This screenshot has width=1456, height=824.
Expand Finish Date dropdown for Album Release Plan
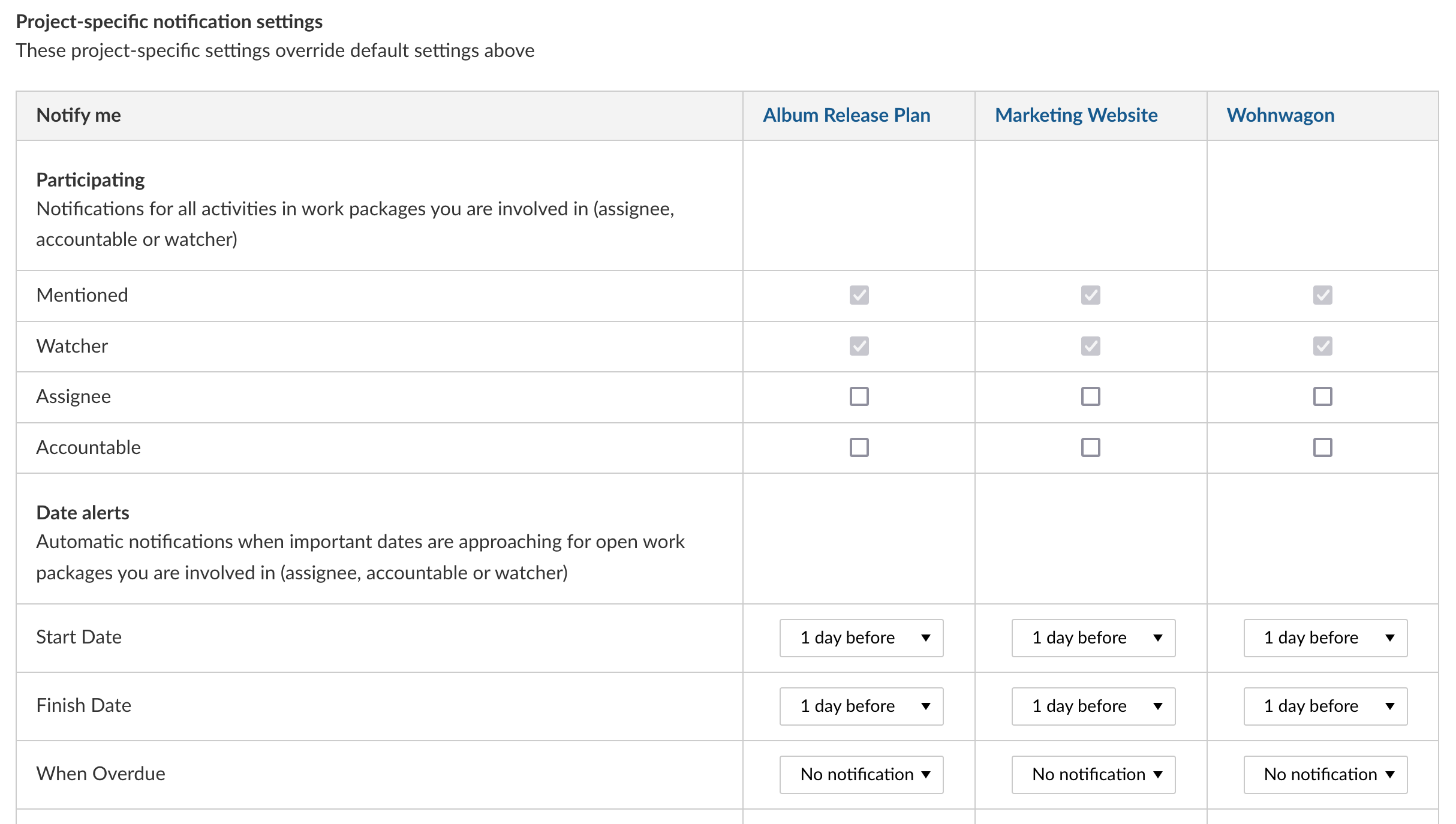coord(861,706)
